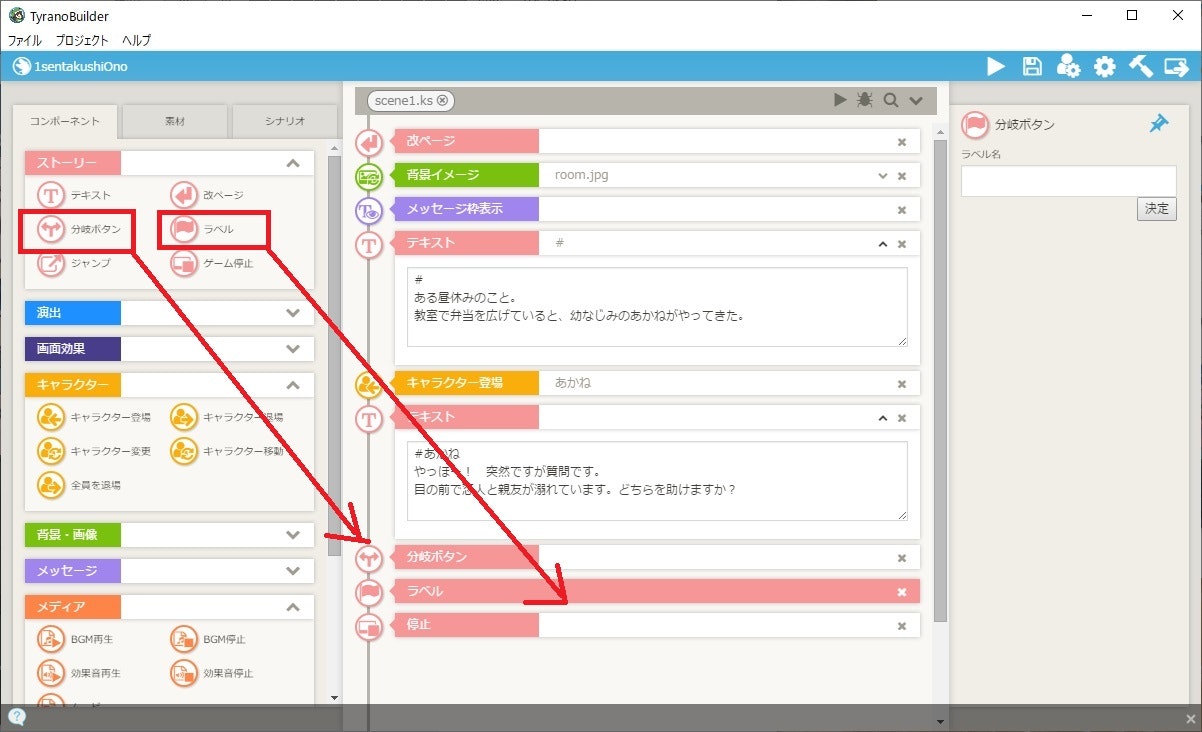Open the ヘルプ menu

136,41
